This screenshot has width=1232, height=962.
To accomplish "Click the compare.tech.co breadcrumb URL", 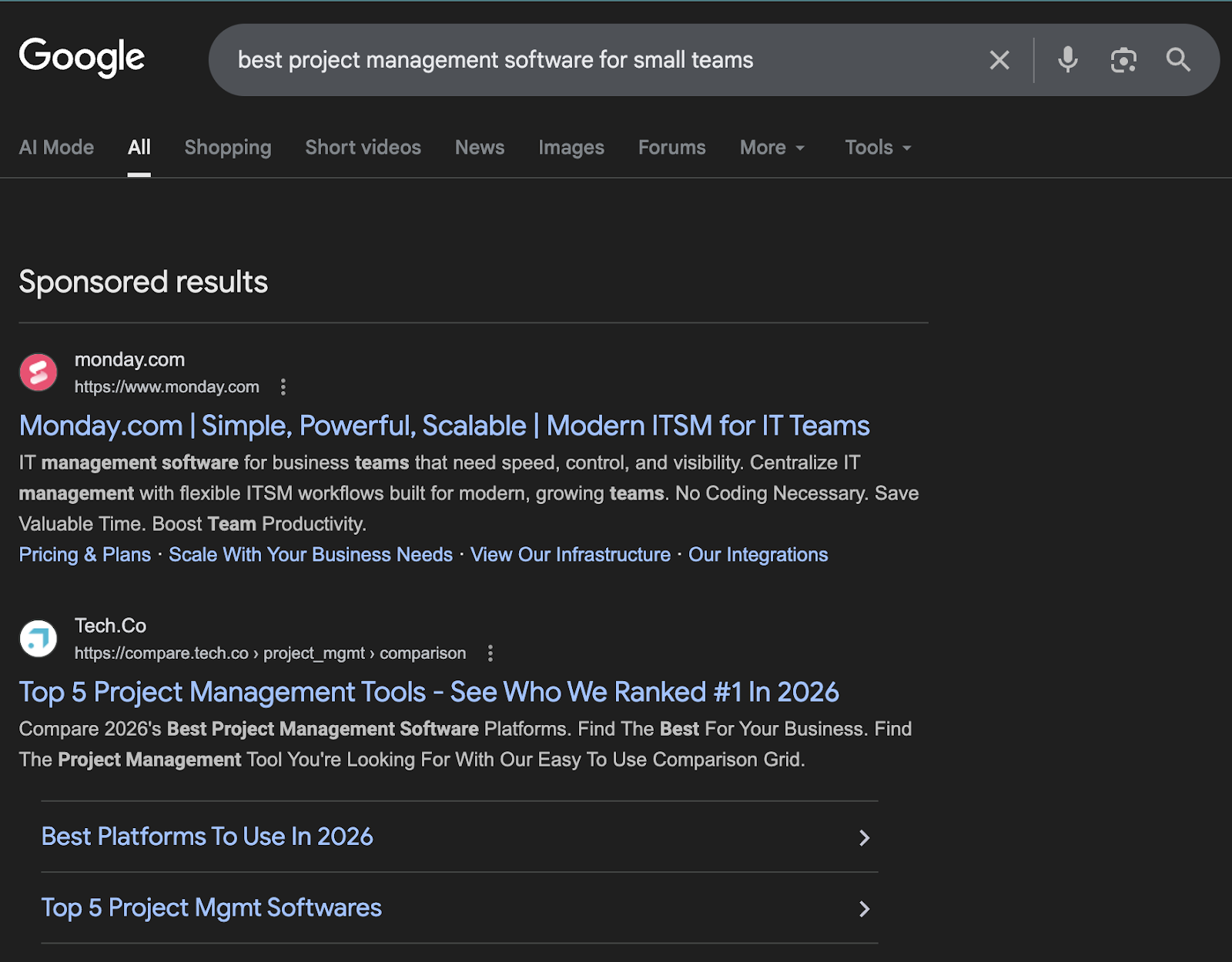I will [270, 653].
